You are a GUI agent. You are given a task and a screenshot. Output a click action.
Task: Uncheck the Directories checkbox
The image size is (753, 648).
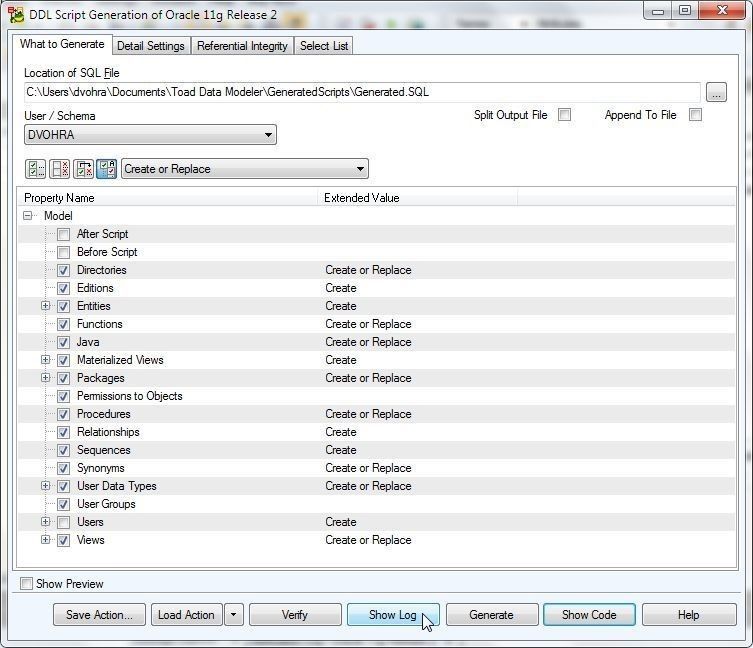[x=63, y=270]
